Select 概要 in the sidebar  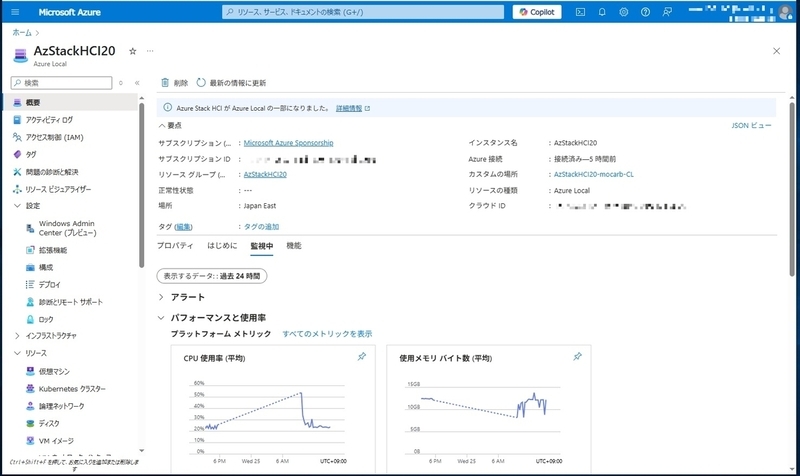click(70, 103)
